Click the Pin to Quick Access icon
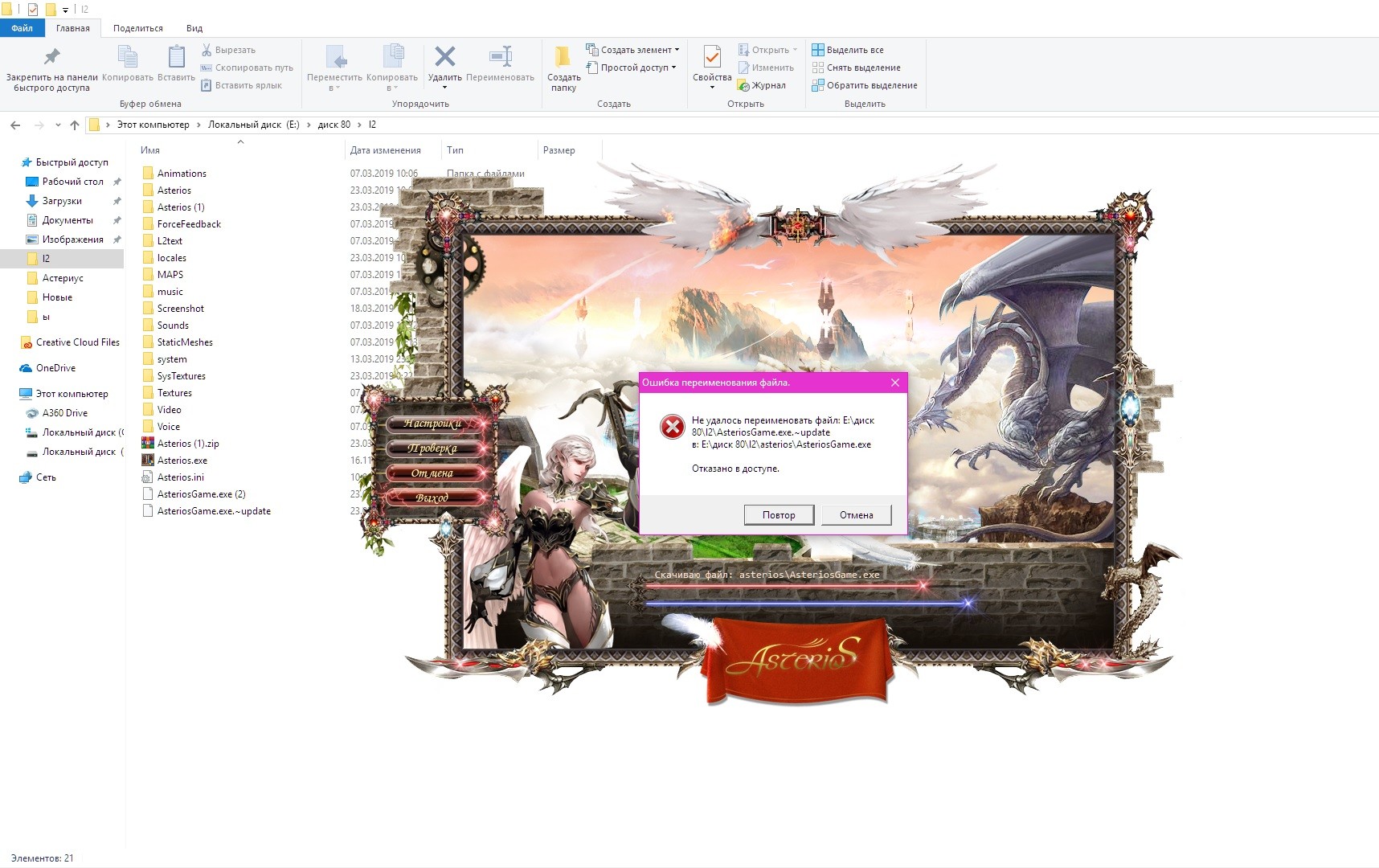Screen dimensions: 1379x868 coord(51,57)
